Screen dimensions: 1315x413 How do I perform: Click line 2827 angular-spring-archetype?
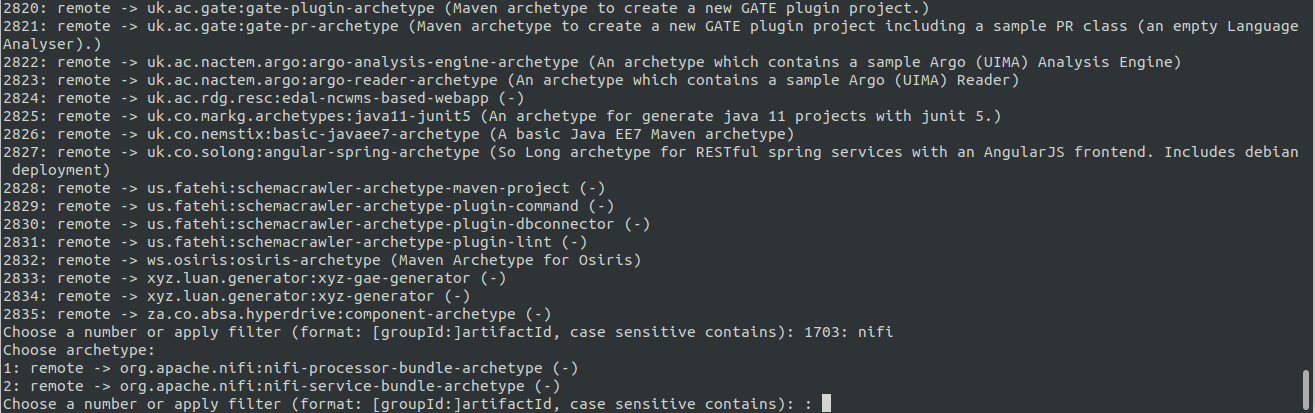[x=652, y=152]
